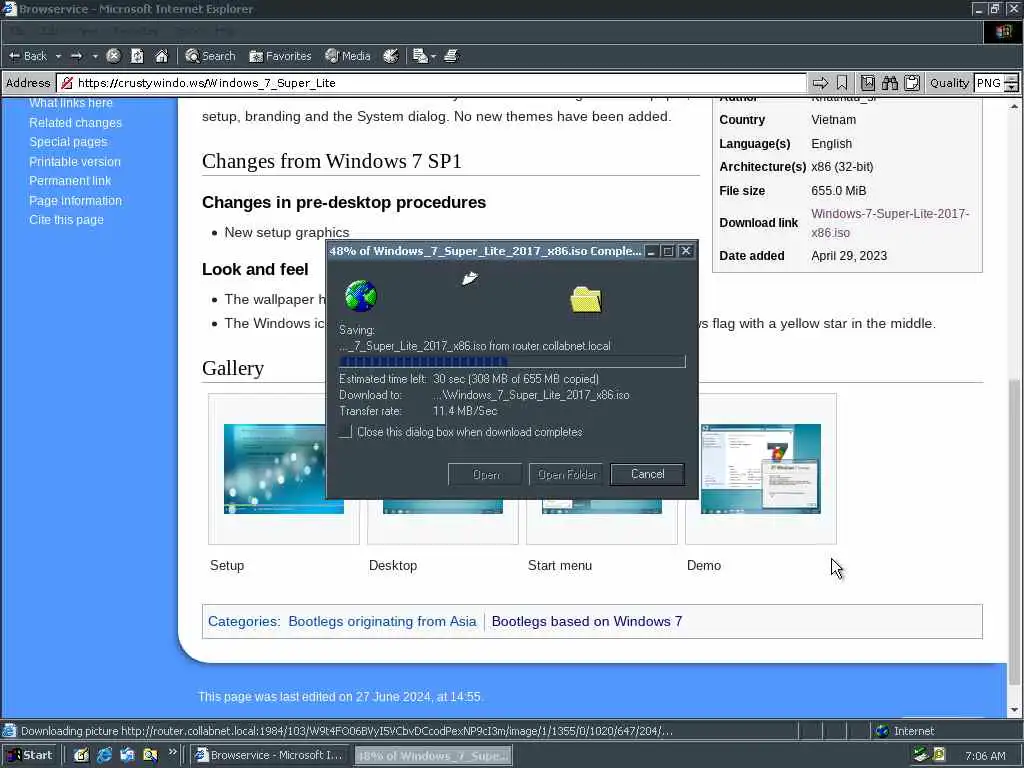Open the Demo gallery thumbnail
This screenshot has height=768, width=1024.
coord(760,468)
